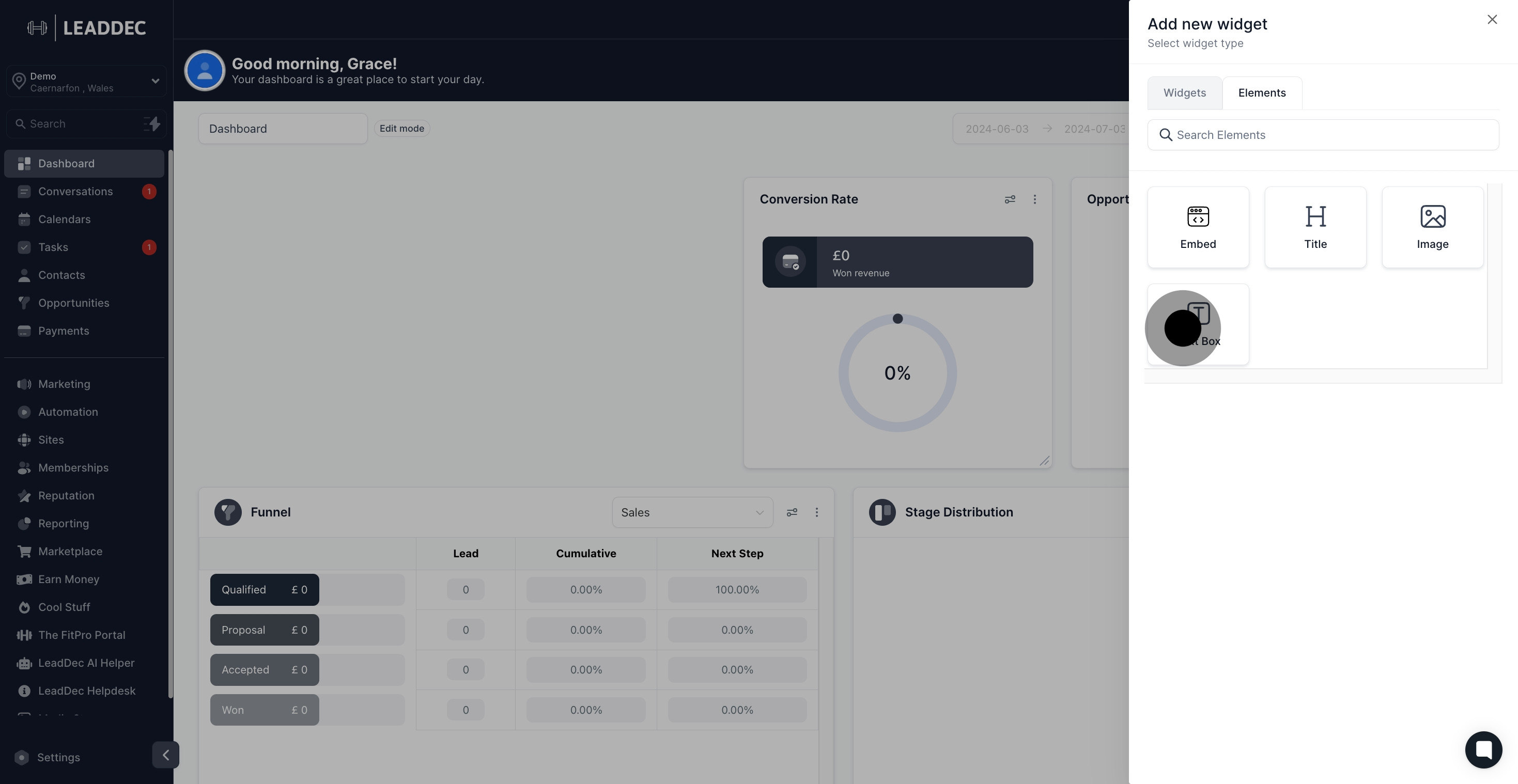
Task: Click the 2024-07-03 end date
Action: (x=1095, y=129)
